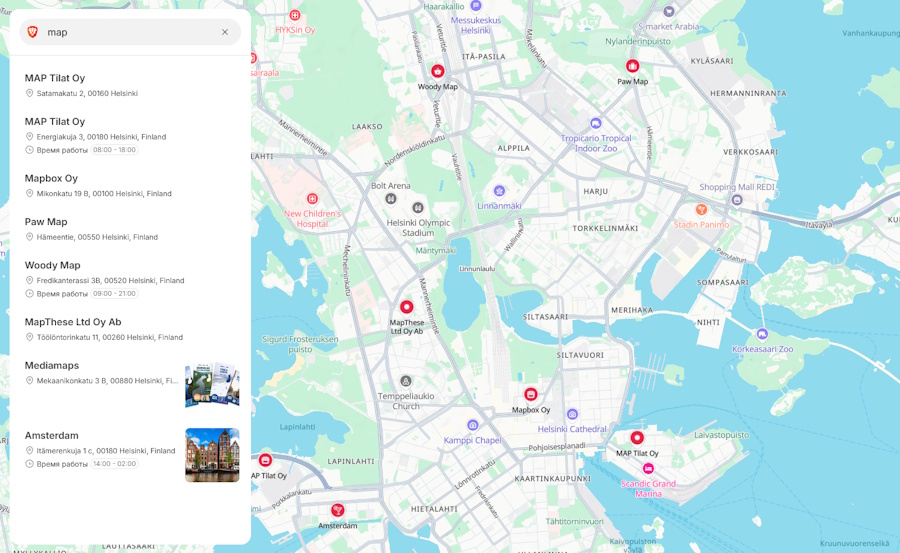Viewport: 900px width, 553px height.
Task: View the Amsterdam canal houses thumbnail
Action: (212, 455)
